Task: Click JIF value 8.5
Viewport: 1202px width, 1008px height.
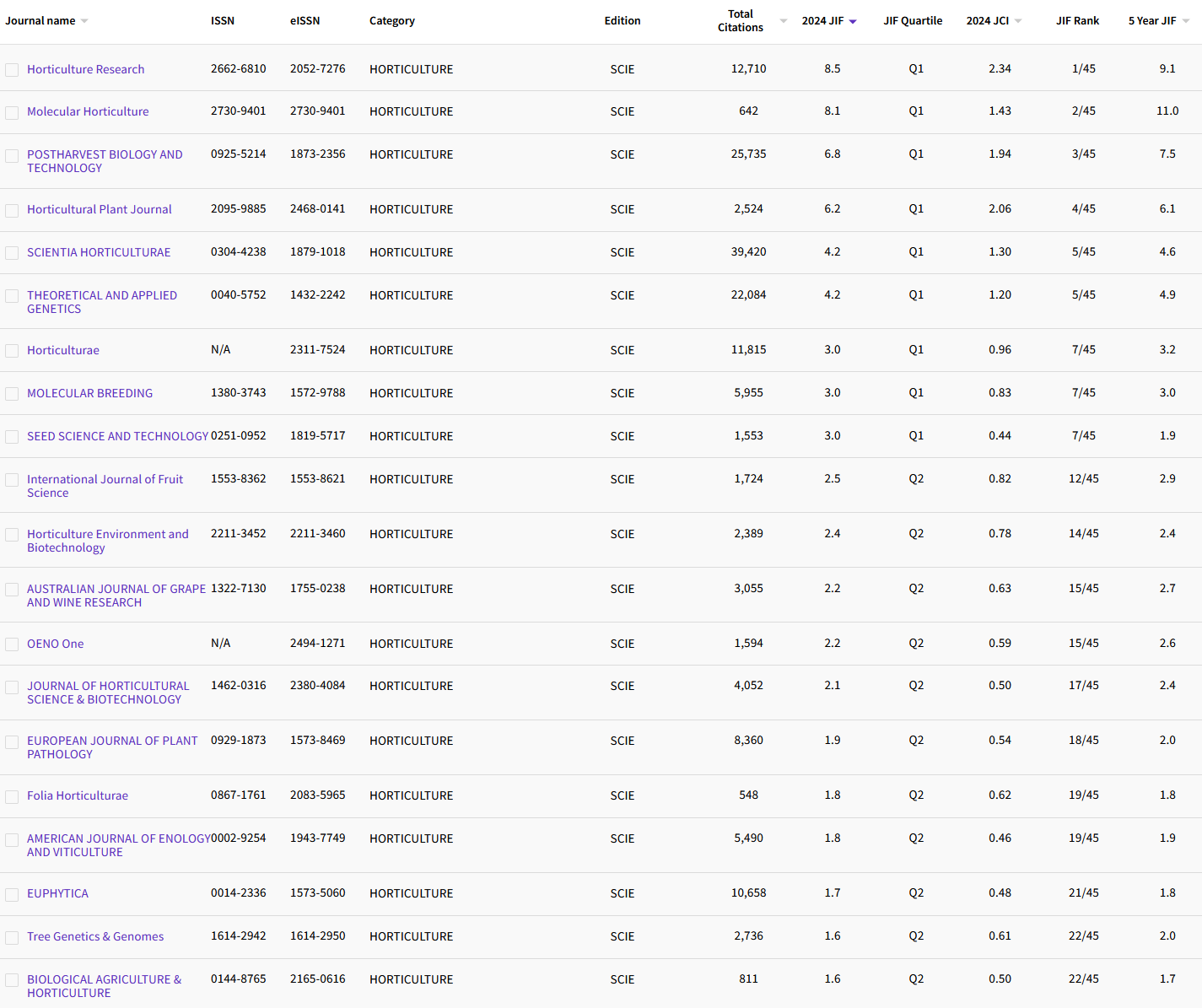Action: [x=833, y=69]
